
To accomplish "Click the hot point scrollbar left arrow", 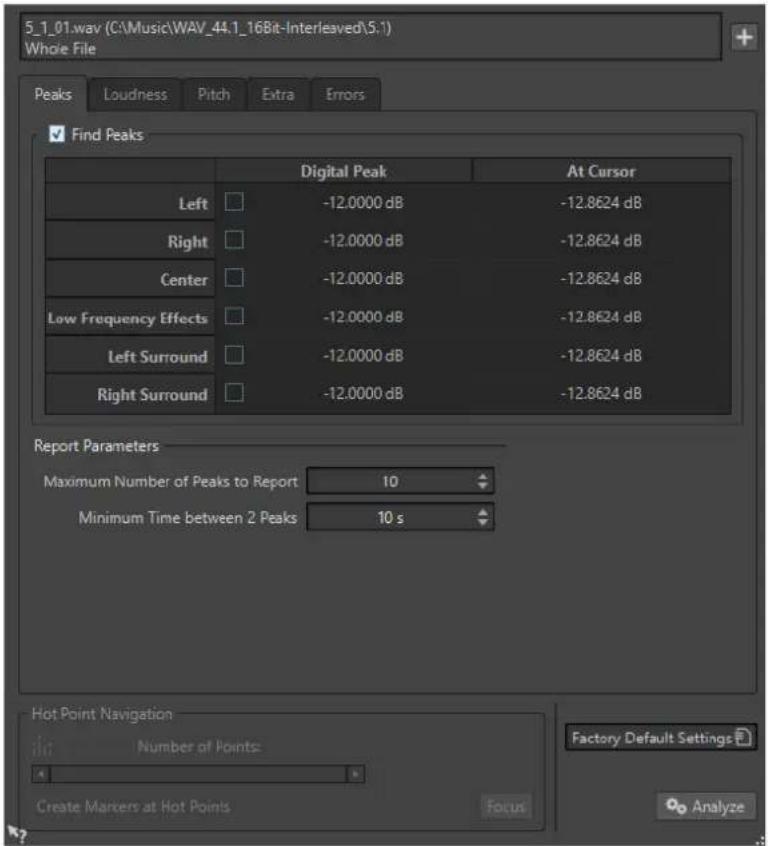I will (41, 774).
